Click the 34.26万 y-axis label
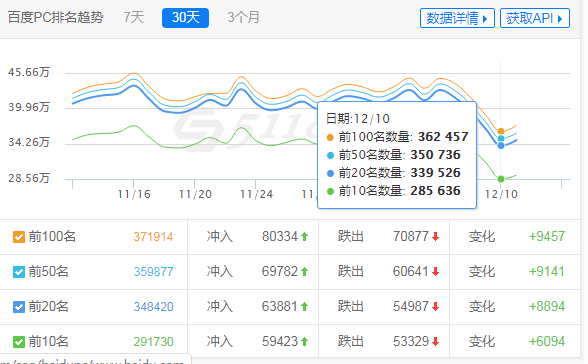 29,142
